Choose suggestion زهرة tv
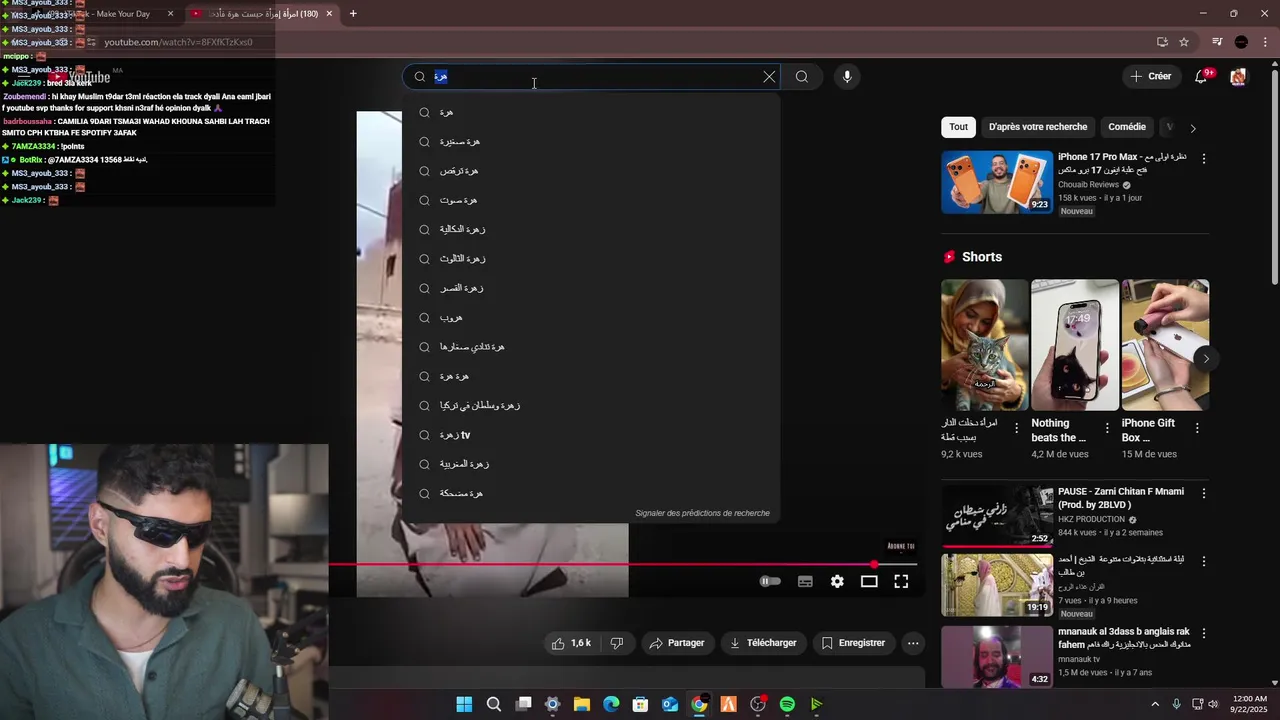This screenshot has width=1280, height=720. click(x=591, y=435)
